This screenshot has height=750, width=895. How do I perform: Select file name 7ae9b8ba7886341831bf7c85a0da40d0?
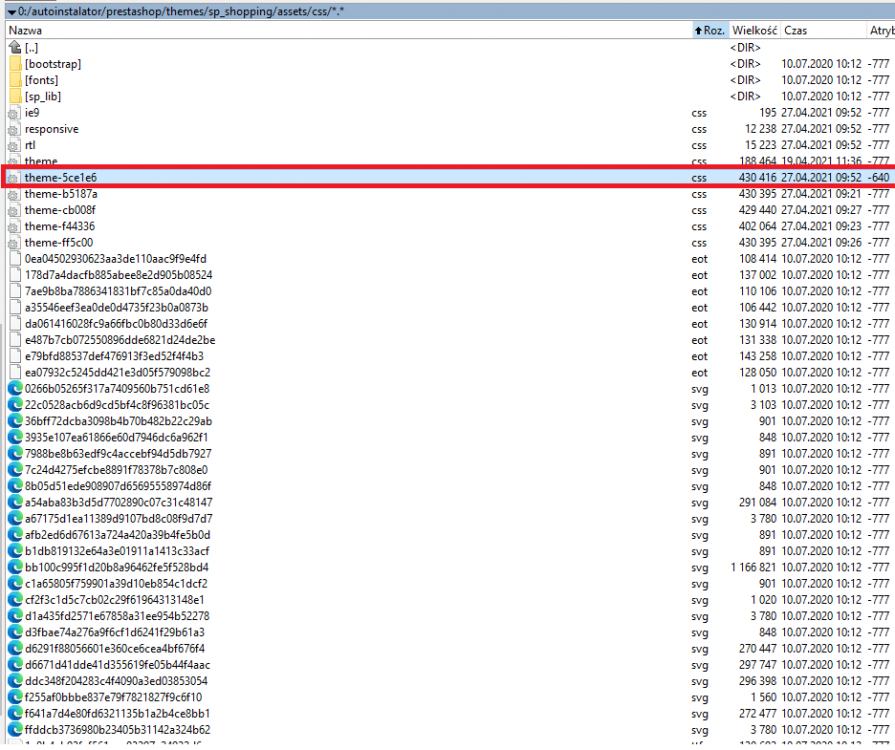tap(118, 292)
